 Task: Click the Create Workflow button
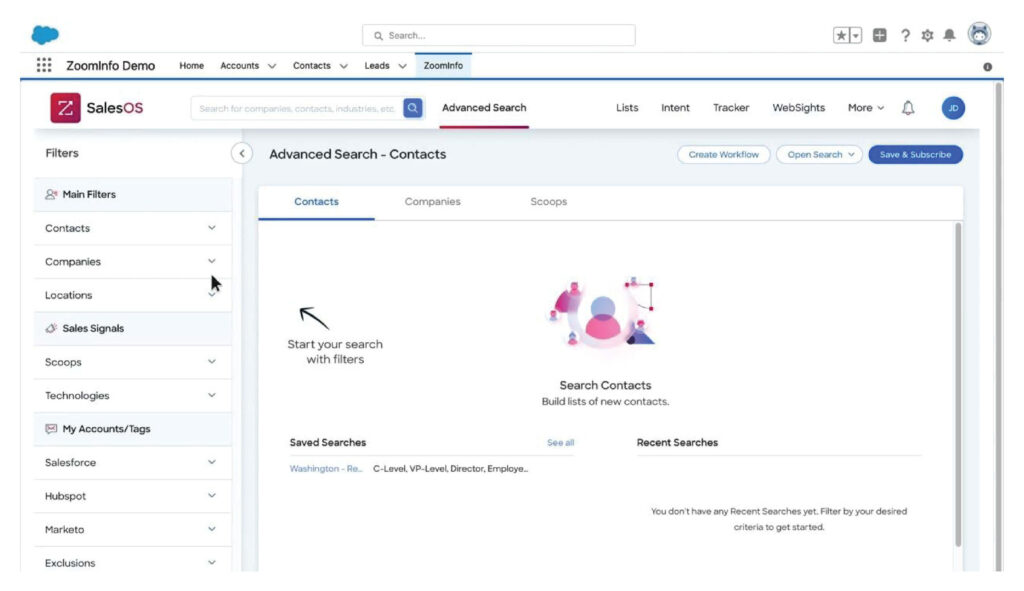tap(724, 155)
